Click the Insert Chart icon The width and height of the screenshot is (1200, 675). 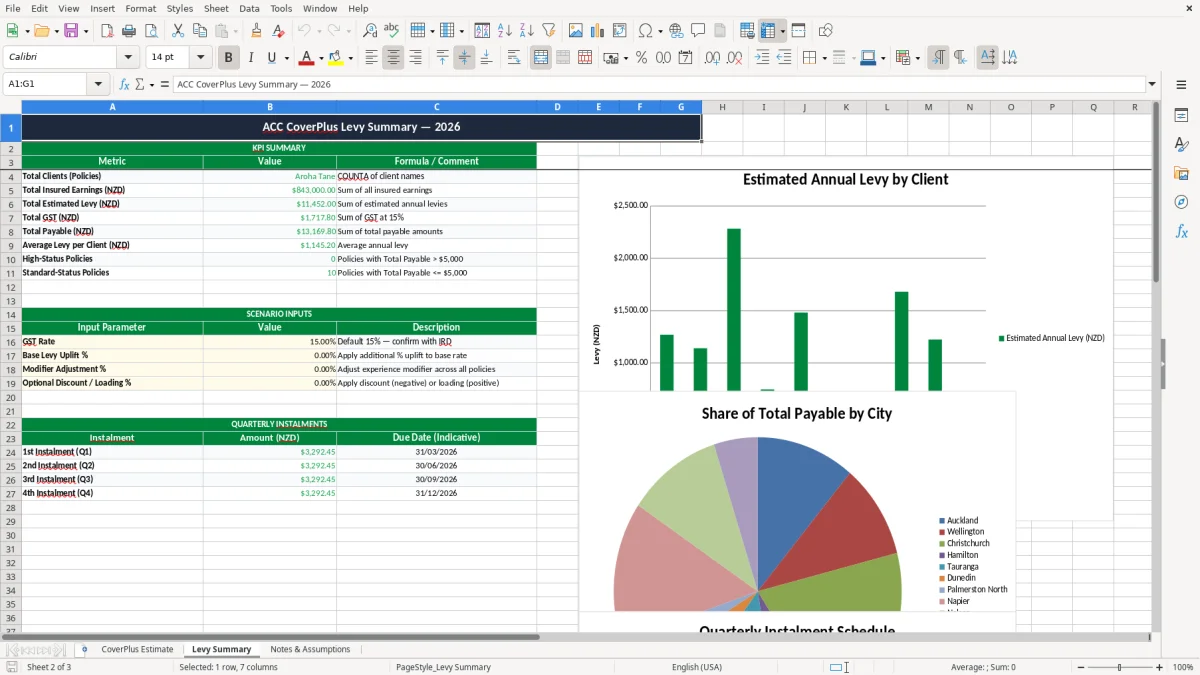coord(598,31)
